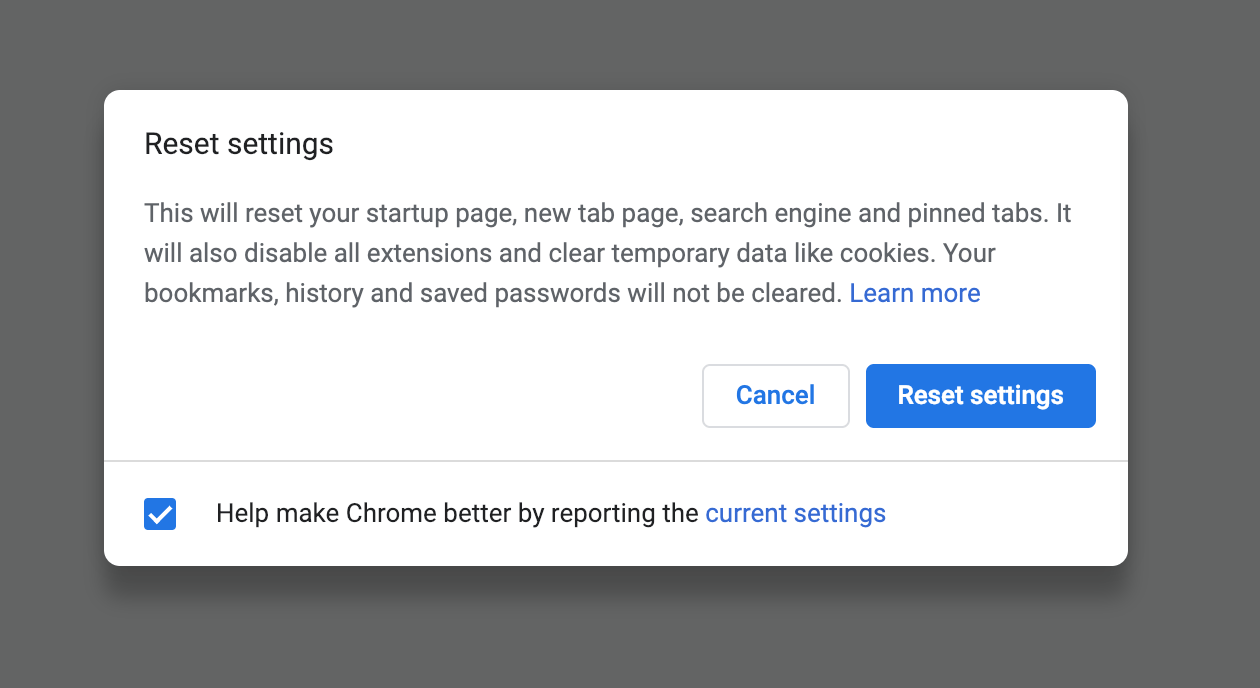This screenshot has width=1260, height=688.
Task: Disable sending settings report to Chrome
Action: 160,514
